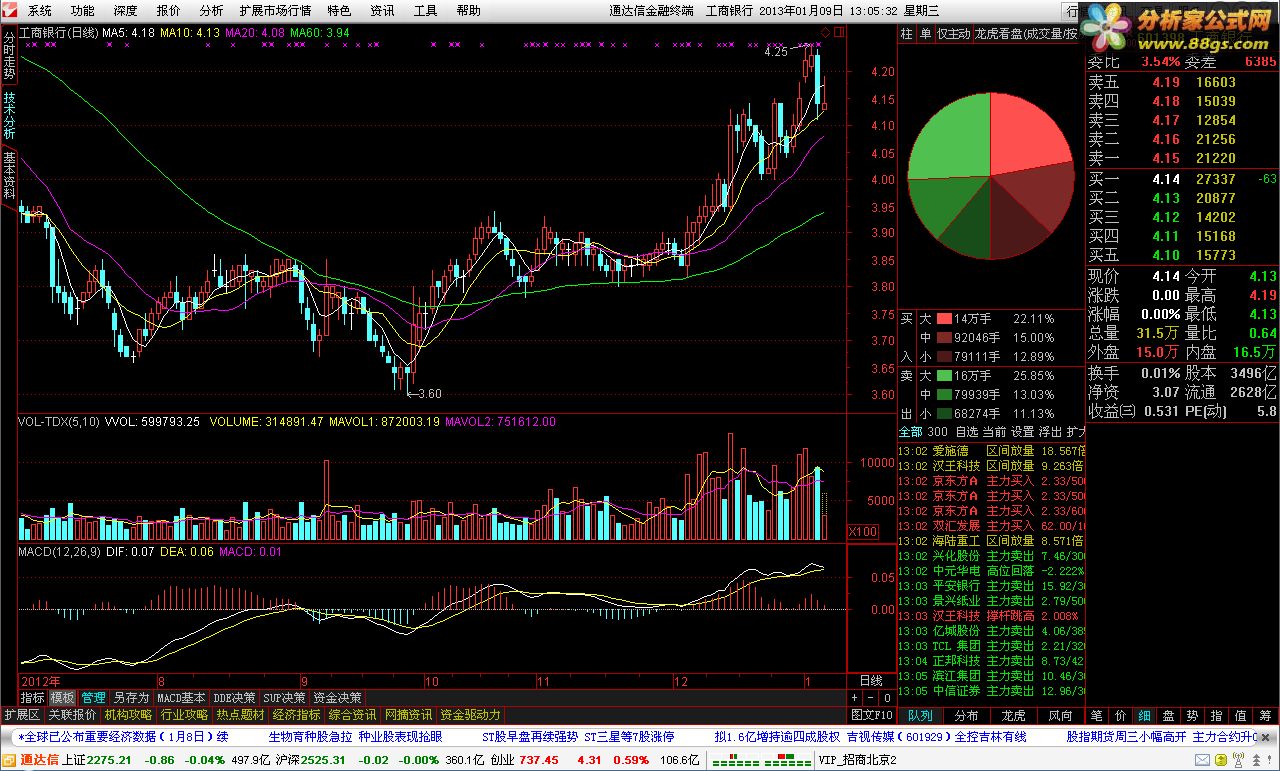Switch quote panel to 指 view

point(1217,715)
